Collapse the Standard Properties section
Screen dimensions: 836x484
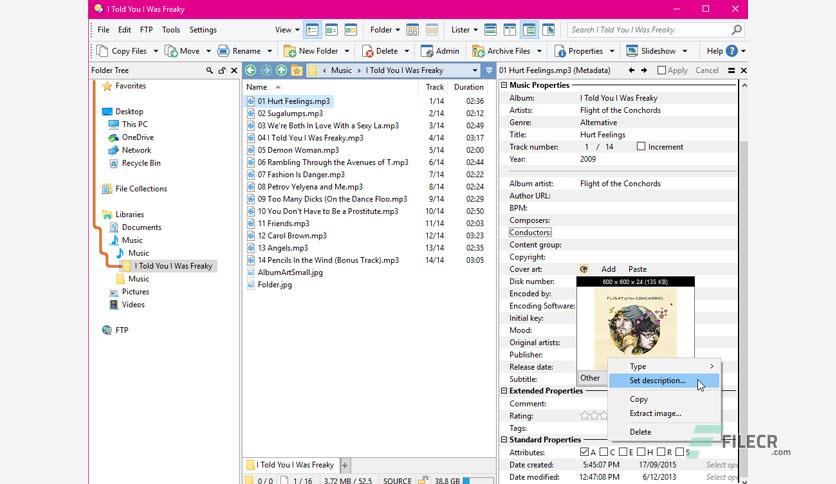504,440
